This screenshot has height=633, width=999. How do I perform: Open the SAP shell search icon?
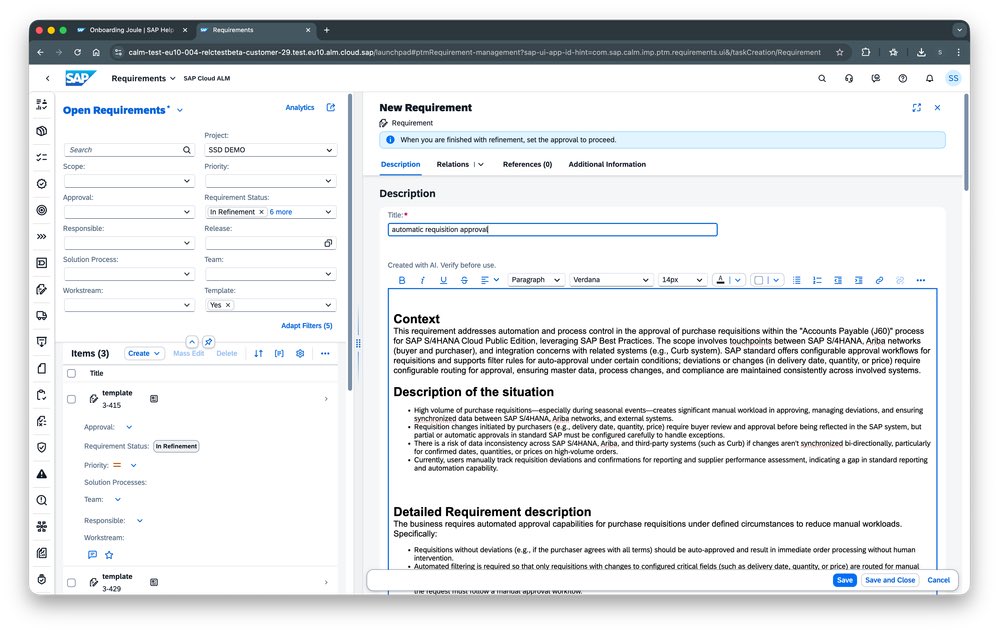[822, 77]
